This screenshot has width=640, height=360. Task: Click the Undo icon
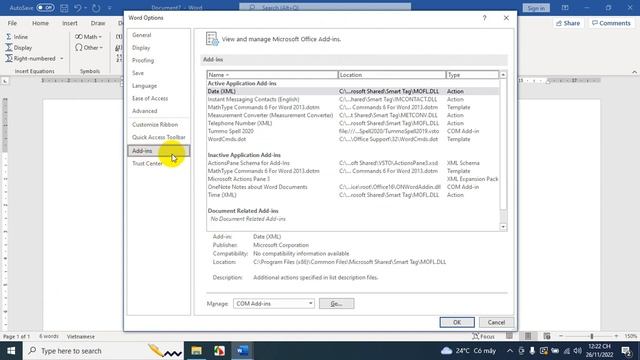coord(78,8)
